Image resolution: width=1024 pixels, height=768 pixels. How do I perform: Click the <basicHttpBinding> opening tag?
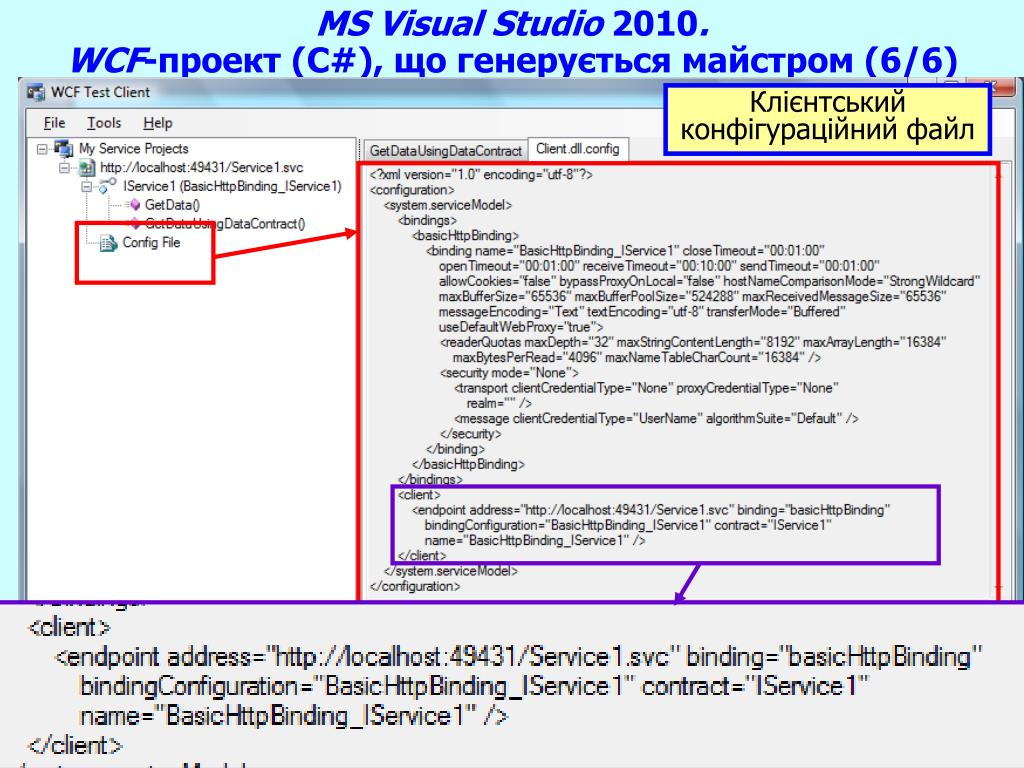[x=465, y=236]
